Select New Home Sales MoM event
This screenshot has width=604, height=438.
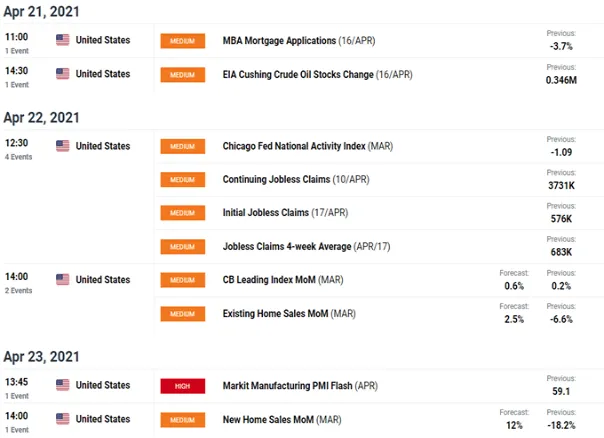pos(282,420)
